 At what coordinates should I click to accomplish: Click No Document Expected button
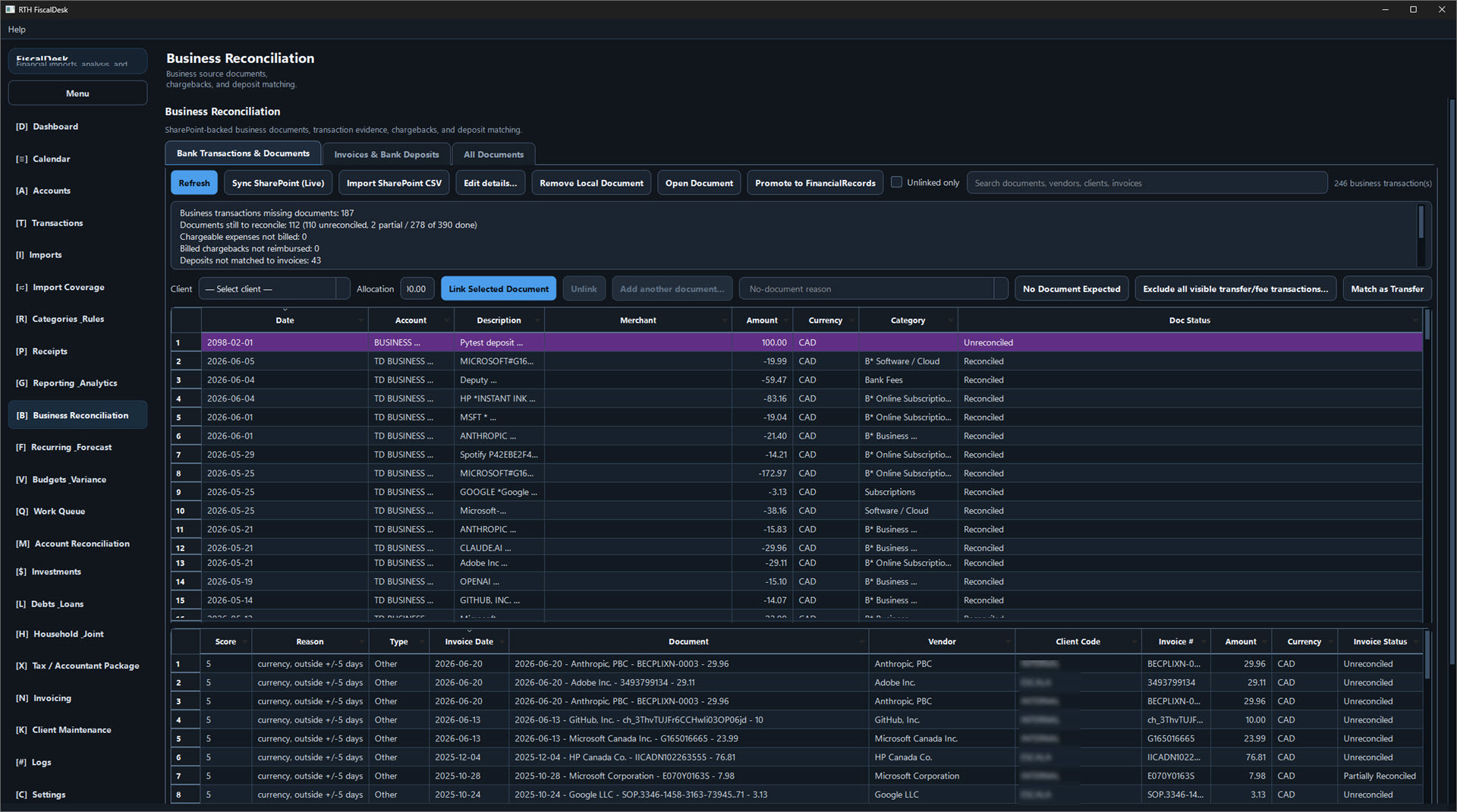pyautogui.click(x=1071, y=289)
